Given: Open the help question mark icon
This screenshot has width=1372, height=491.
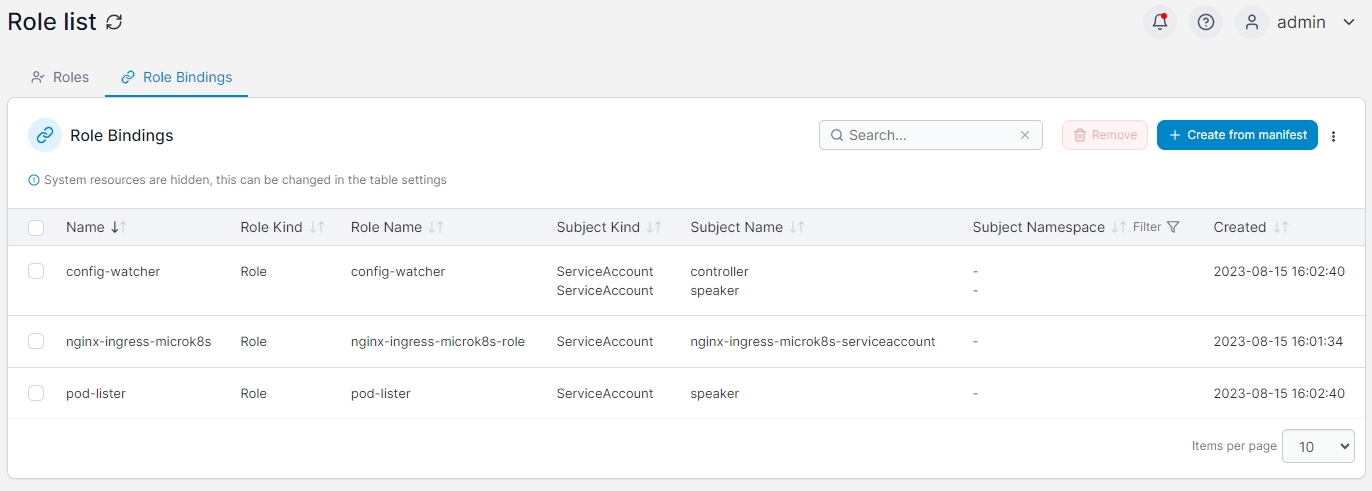Looking at the screenshot, I should click(1206, 22).
